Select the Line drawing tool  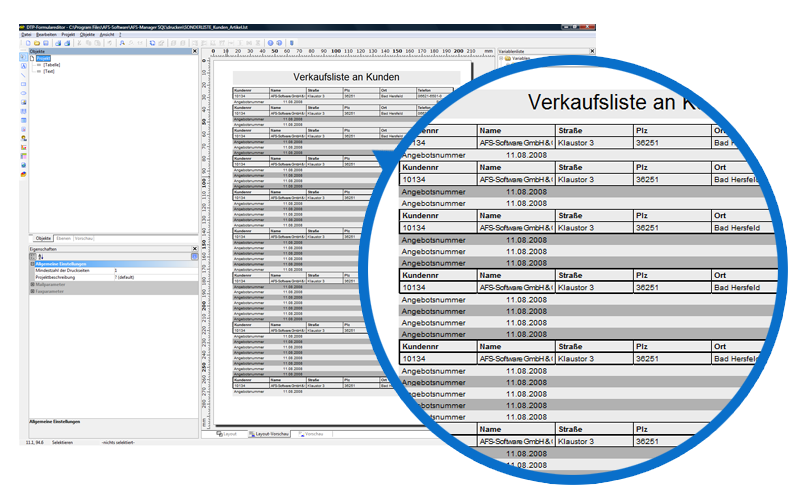[23, 75]
